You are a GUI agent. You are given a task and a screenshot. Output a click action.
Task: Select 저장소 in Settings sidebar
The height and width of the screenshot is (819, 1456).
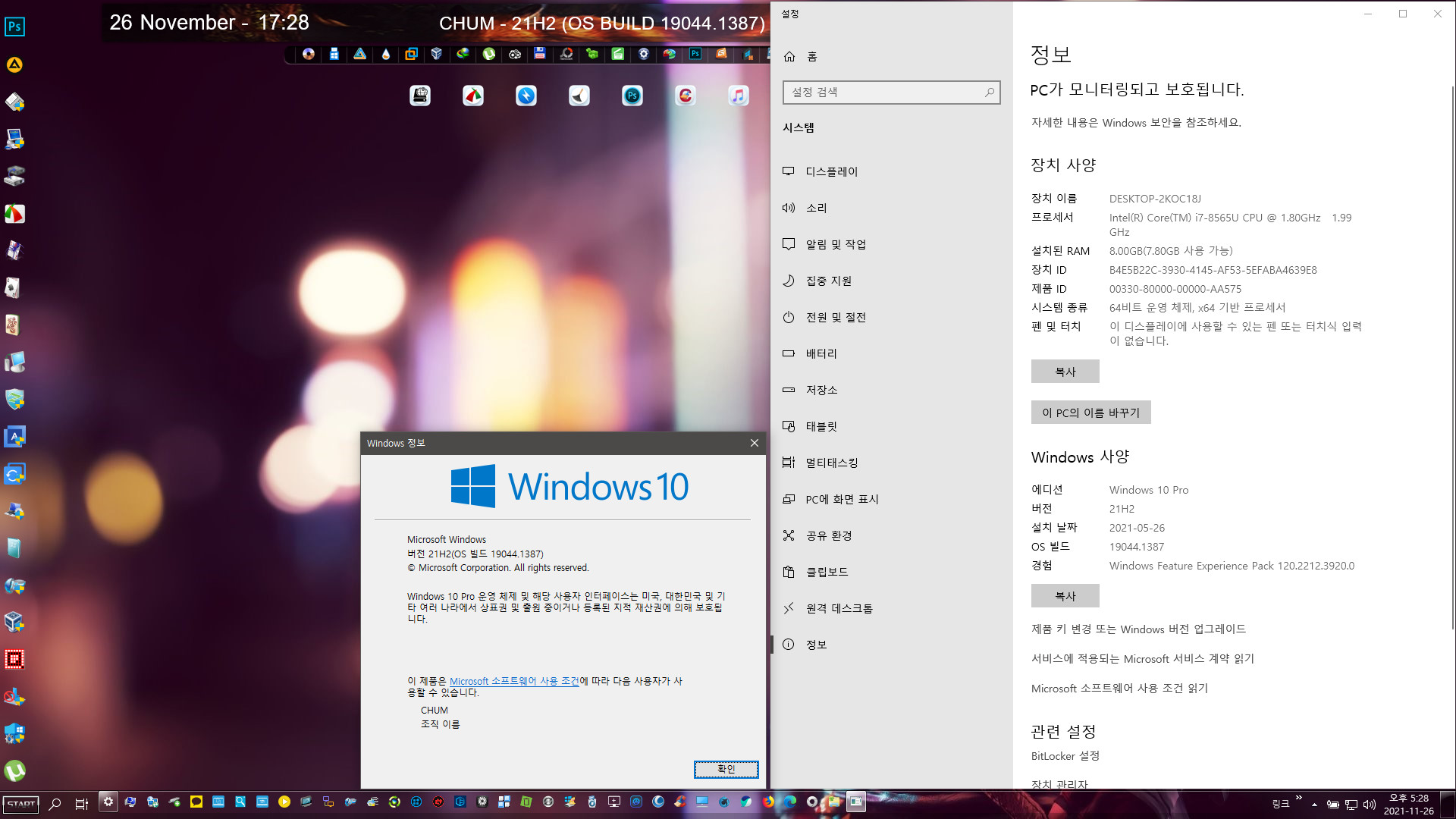tap(892, 390)
